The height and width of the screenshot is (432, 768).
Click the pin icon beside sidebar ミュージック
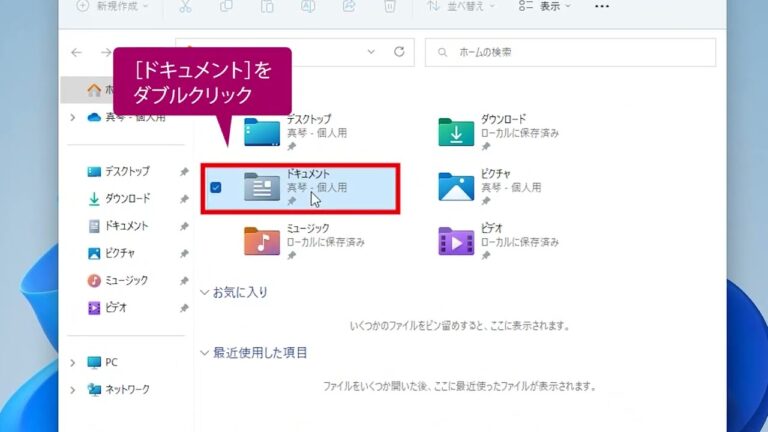tap(184, 281)
